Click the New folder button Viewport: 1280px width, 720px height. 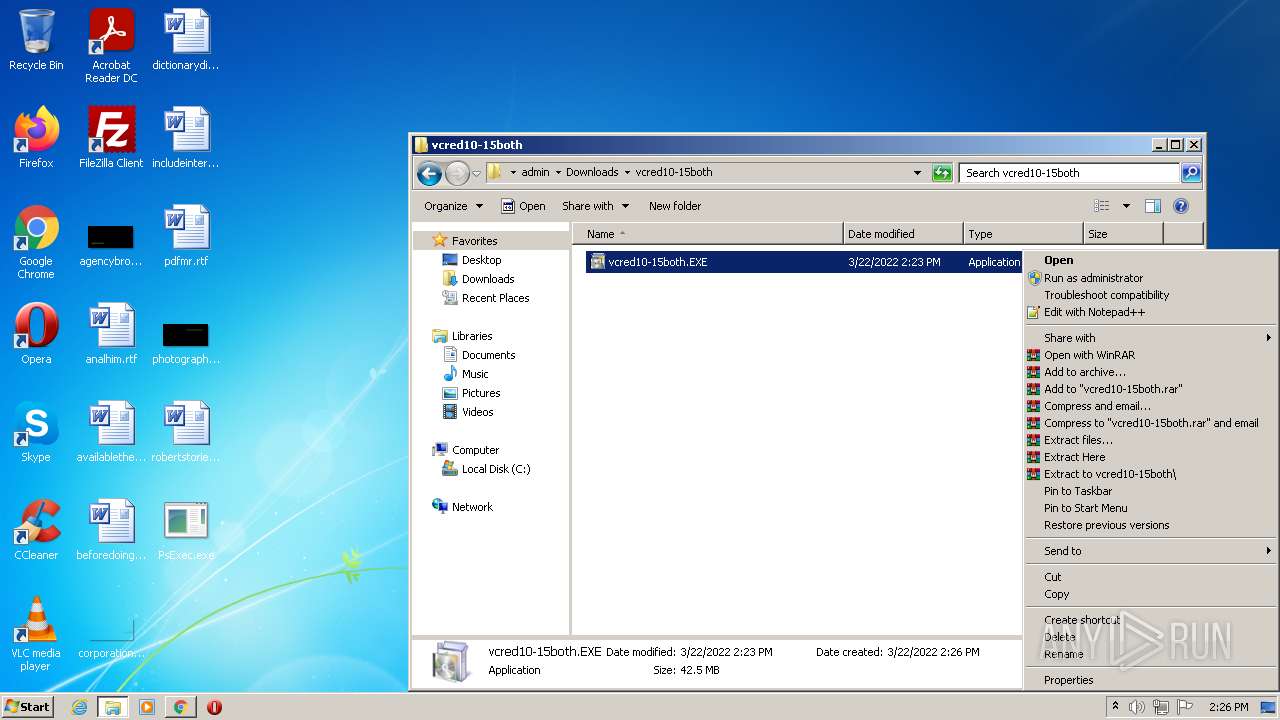point(675,206)
